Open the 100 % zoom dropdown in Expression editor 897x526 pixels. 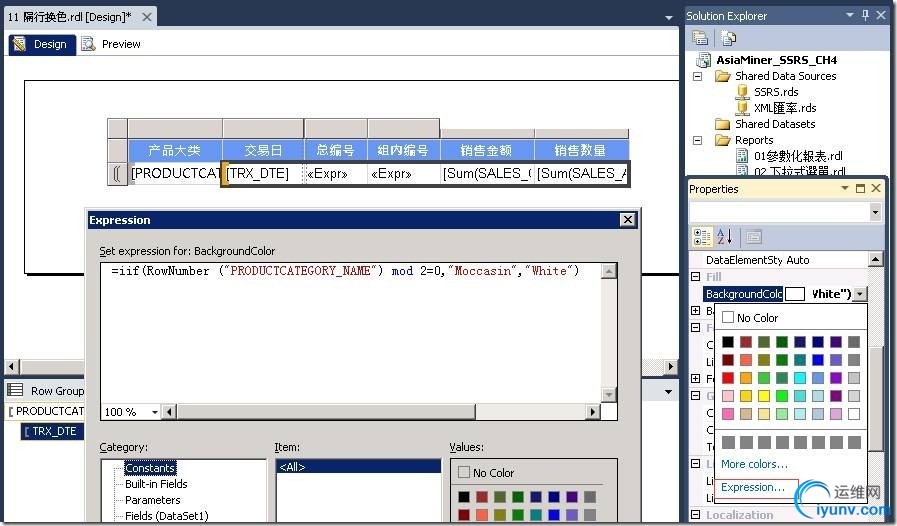[x=154, y=412]
